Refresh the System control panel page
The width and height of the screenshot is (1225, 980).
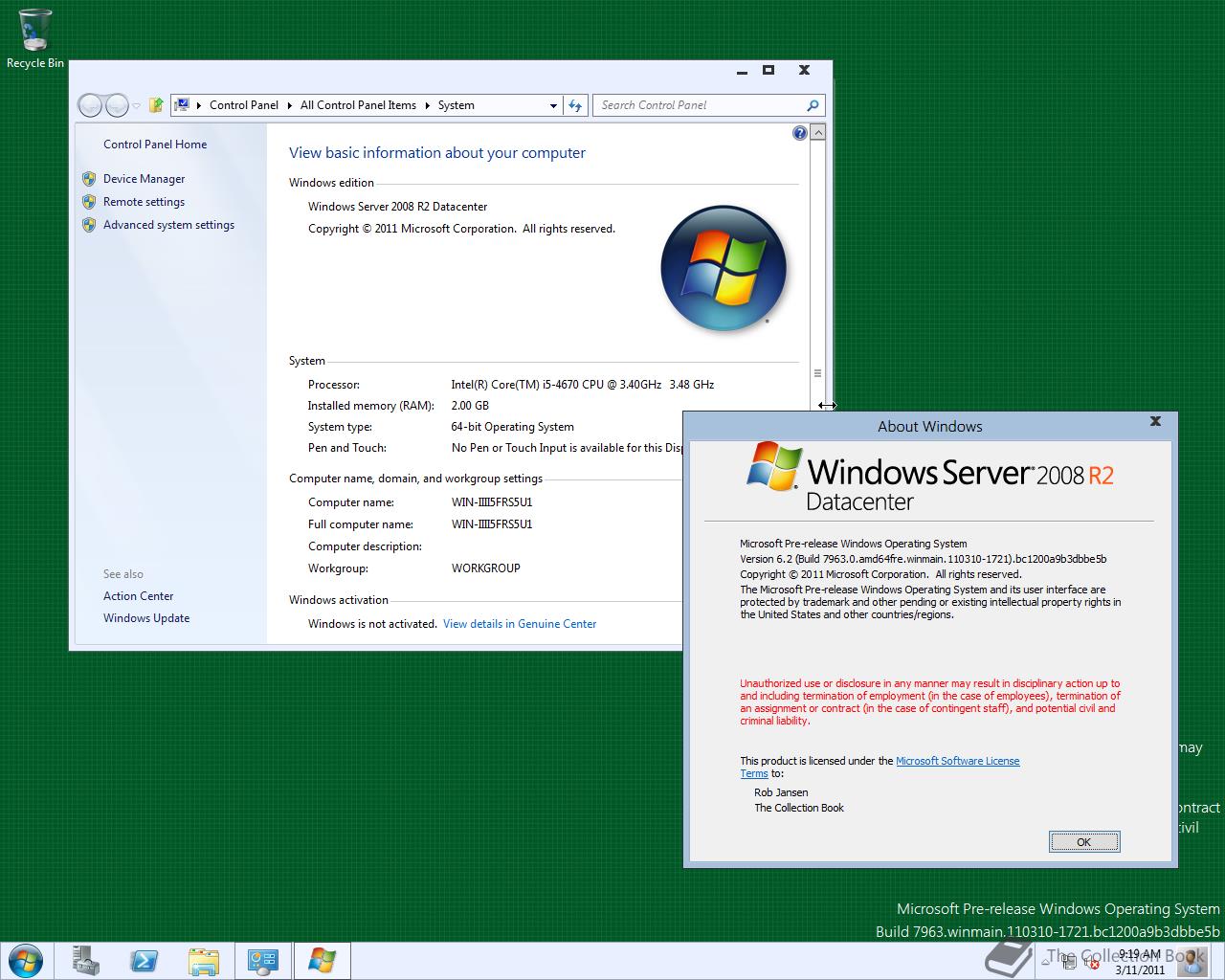pyautogui.click(x=575, y=105)
